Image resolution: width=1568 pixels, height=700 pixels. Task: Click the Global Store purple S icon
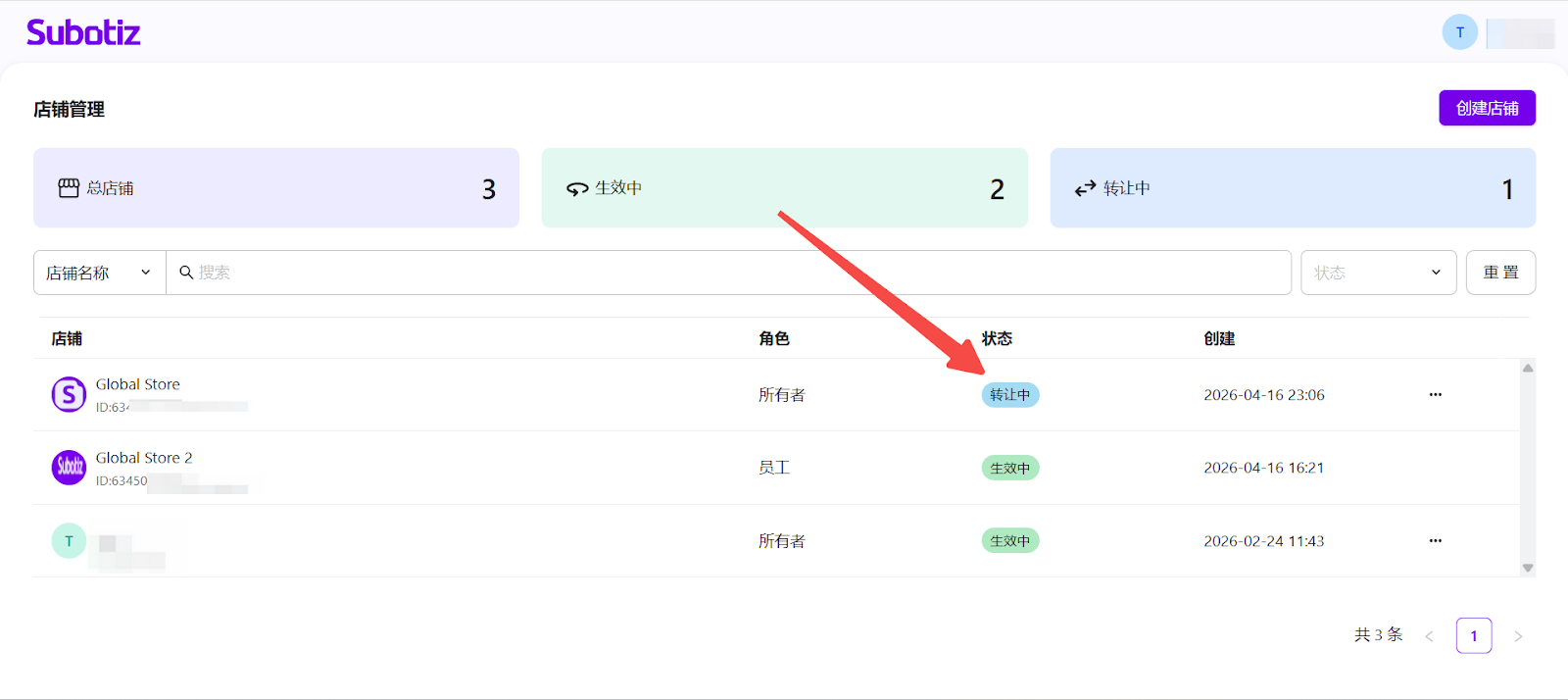[69, 395]
